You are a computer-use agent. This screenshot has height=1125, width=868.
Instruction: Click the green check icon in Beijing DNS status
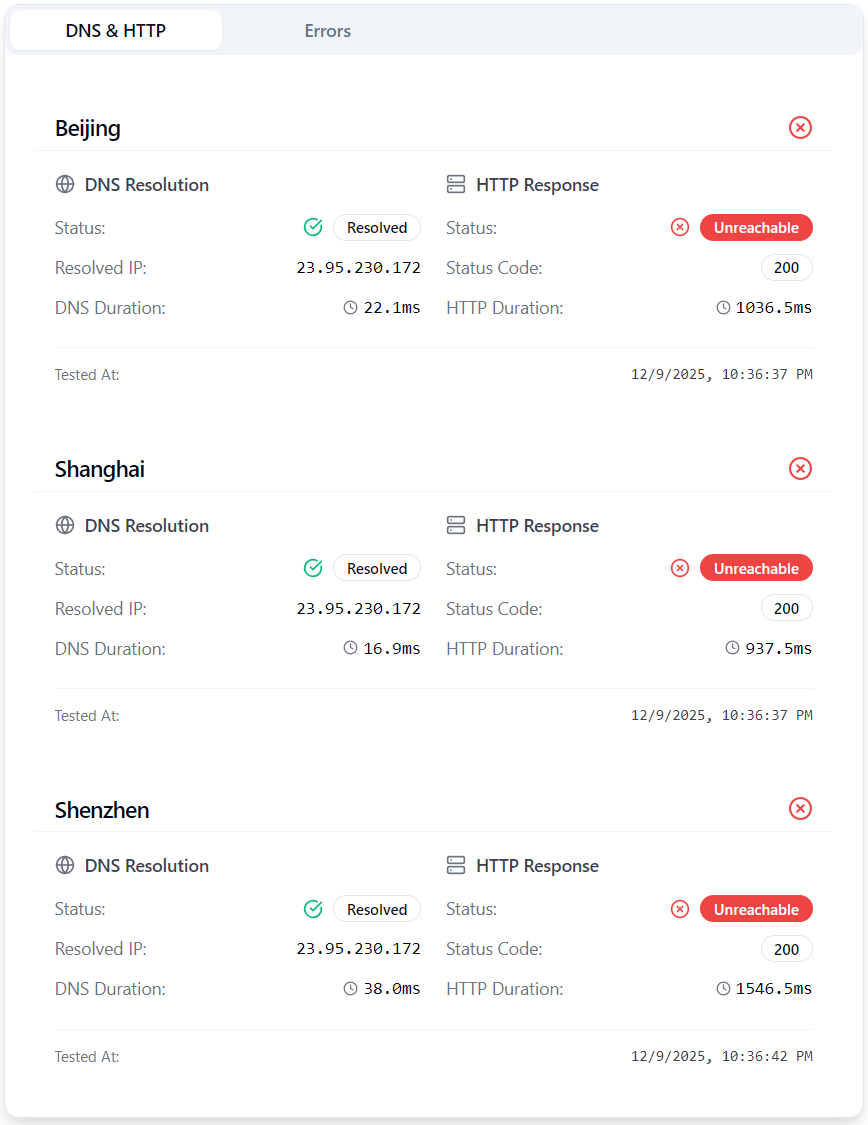(x=313, y=228)
